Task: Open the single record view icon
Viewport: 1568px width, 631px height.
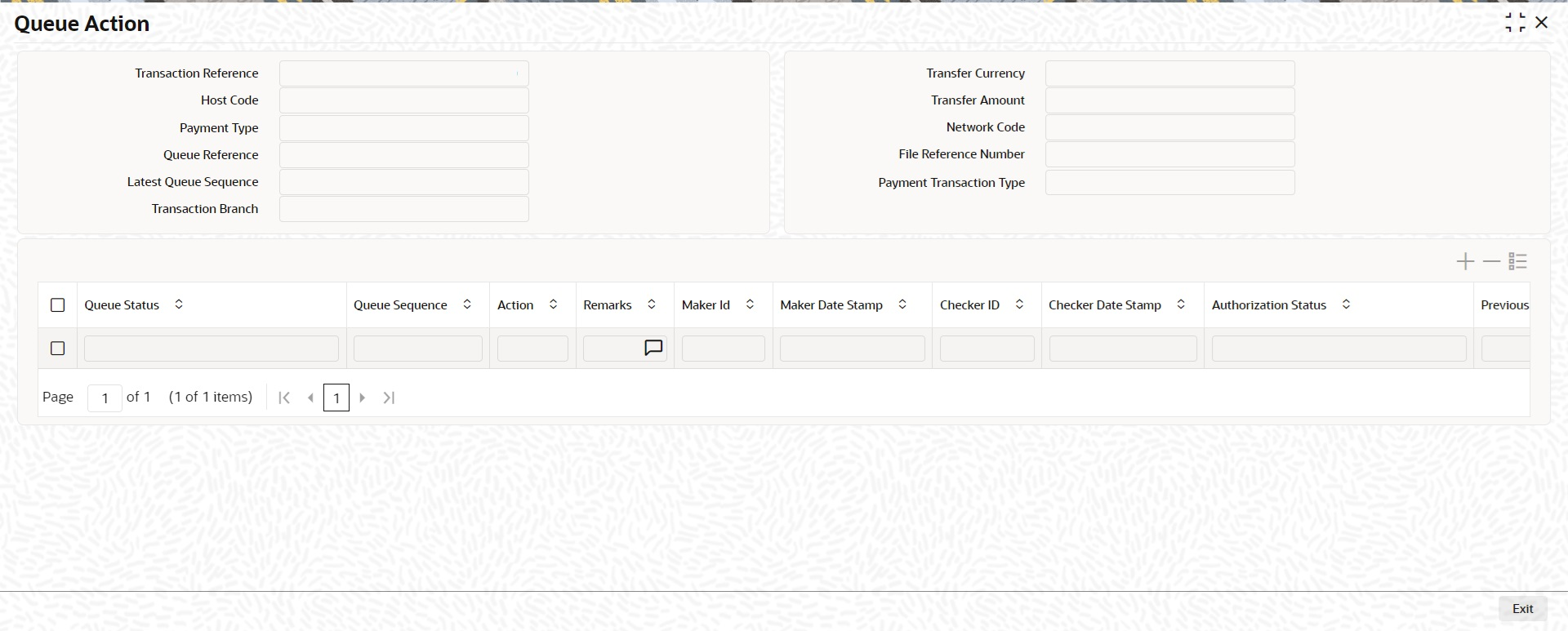Action: (x=1517, y=261)
